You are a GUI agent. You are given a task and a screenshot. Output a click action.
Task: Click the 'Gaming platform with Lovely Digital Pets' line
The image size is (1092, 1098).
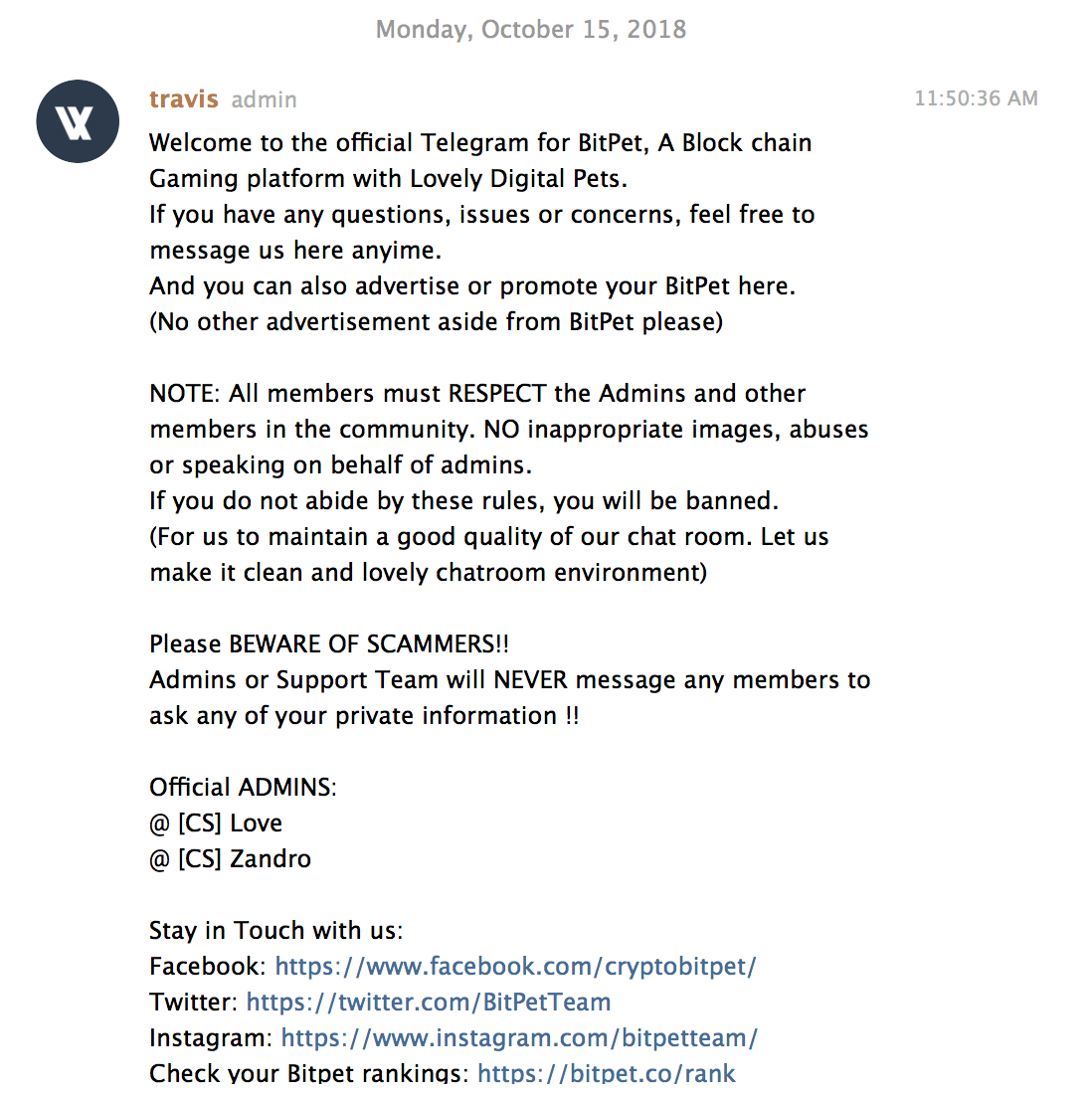click(x=388, y=179)
